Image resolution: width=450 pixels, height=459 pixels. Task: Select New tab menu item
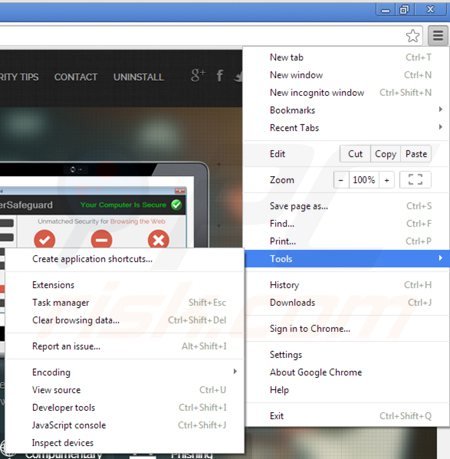pyautogui.click(x=347, y=57)
